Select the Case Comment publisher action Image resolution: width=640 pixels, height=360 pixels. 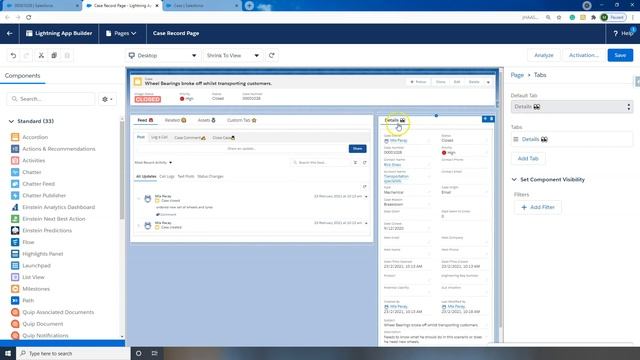click(x=190, y=138)
